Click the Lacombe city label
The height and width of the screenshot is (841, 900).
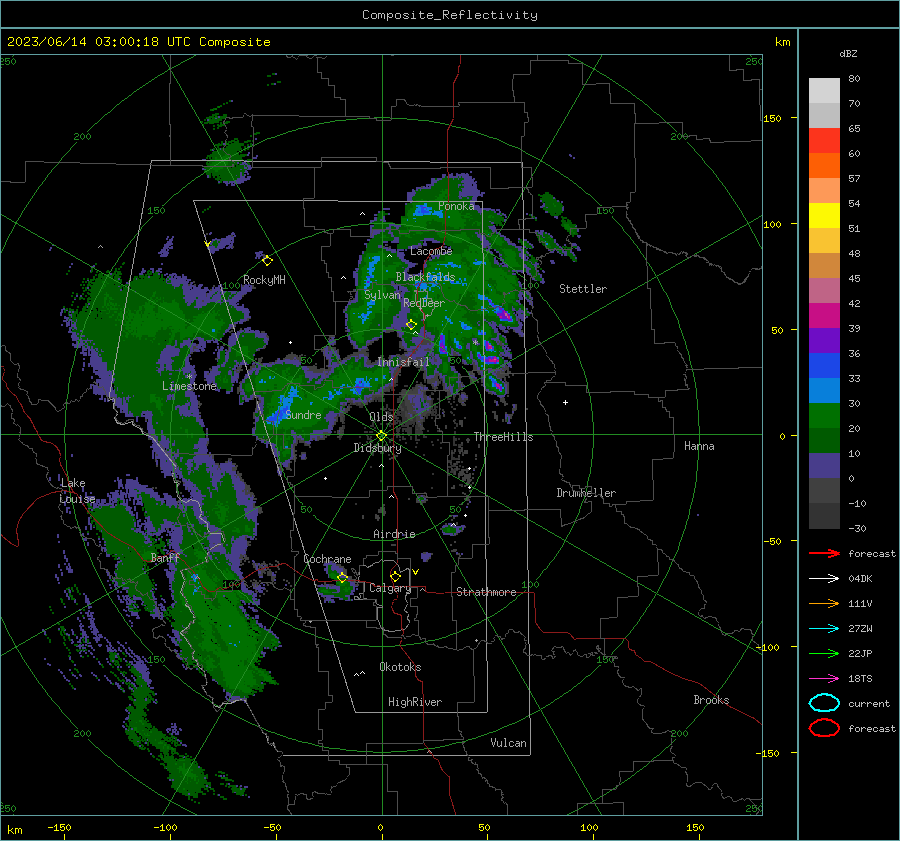pos(431,251)
